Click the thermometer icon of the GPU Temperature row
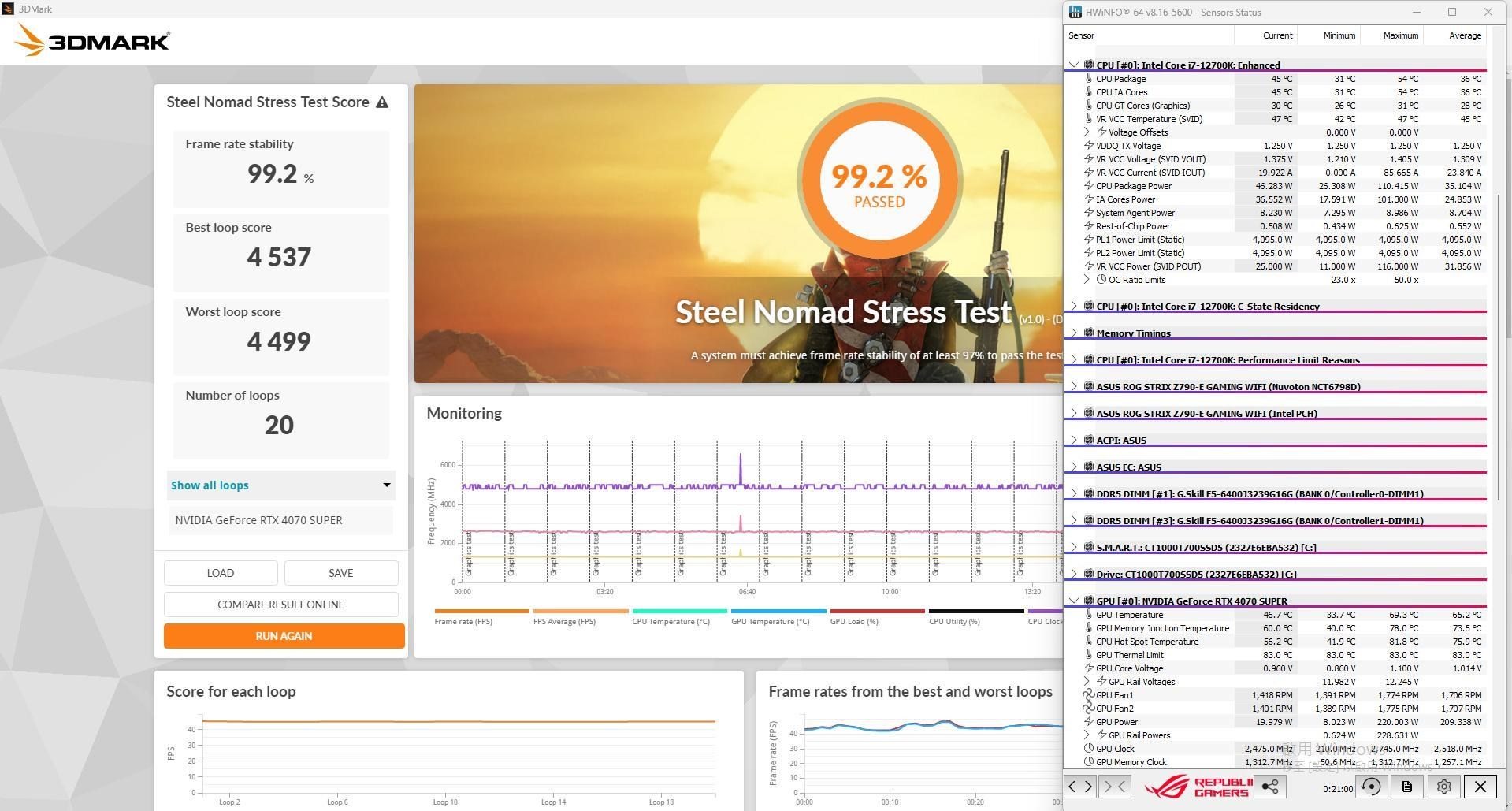 coord(1089,615)
